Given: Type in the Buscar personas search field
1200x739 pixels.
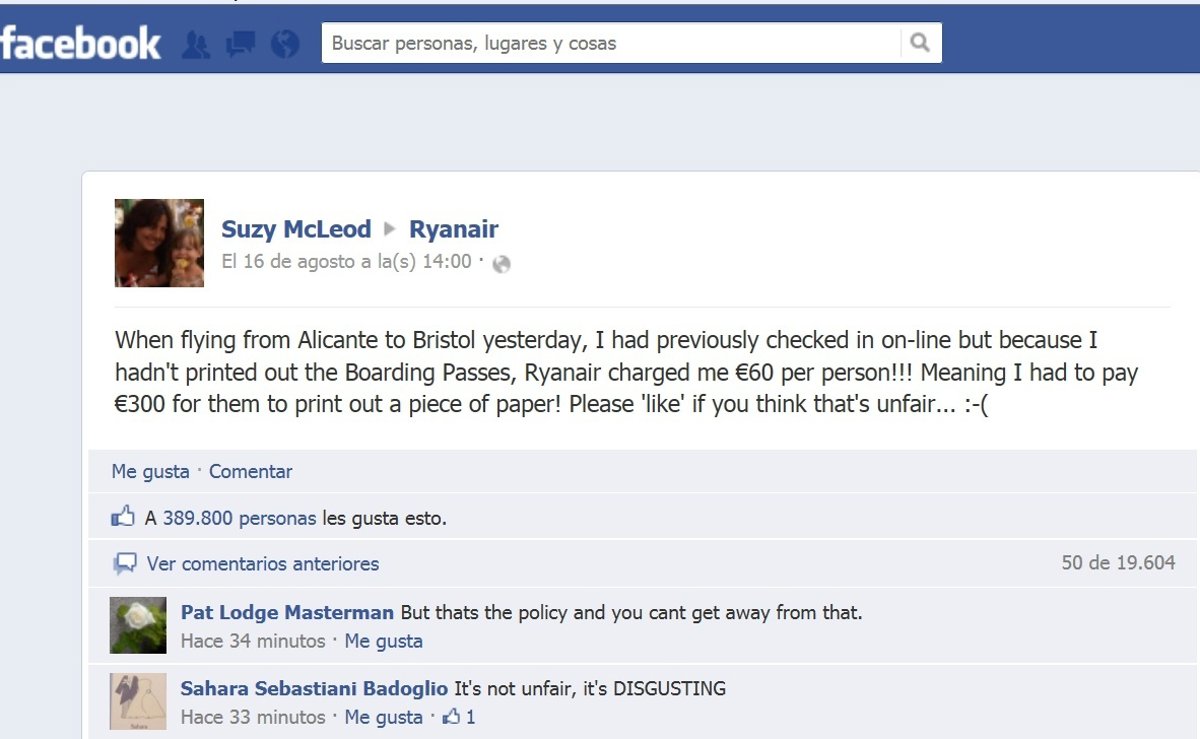Looking at the screenshot, I should click(x=610, y=43).
